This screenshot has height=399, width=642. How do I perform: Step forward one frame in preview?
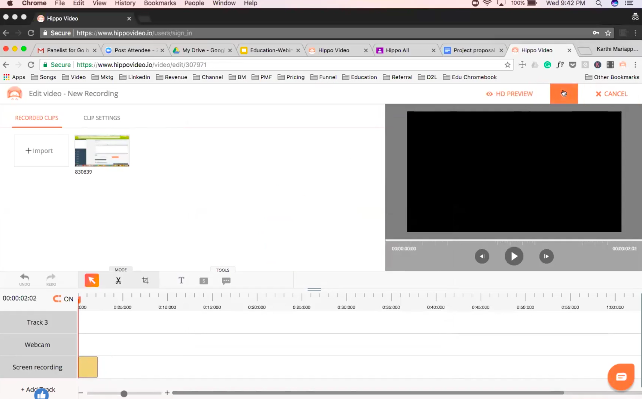(546, 257)
